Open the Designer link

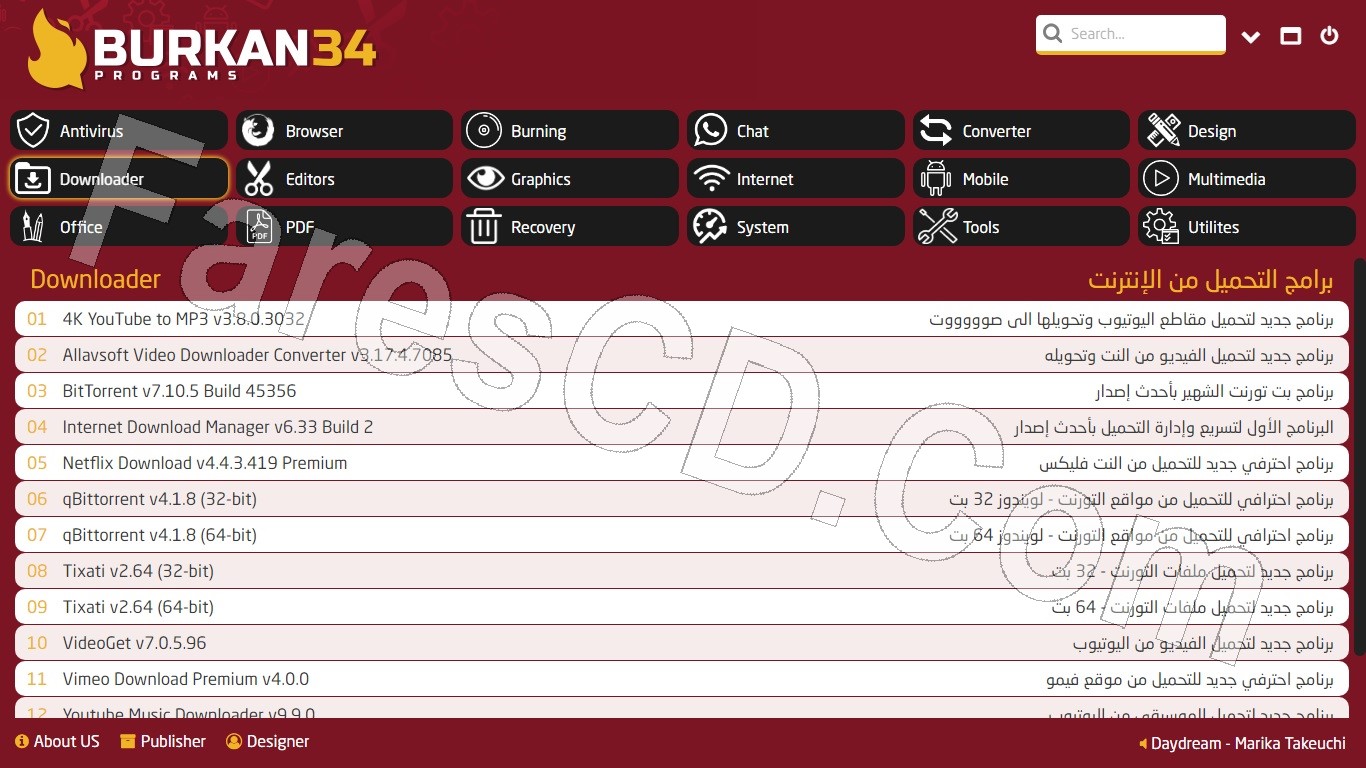point(268,741)
